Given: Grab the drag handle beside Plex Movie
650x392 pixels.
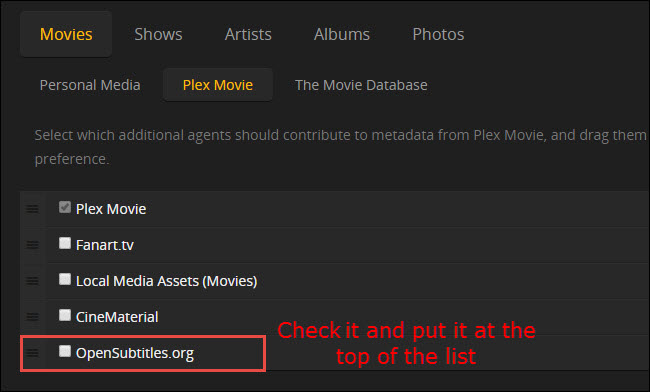Looking at the screenshot, I should pos(32,209).
